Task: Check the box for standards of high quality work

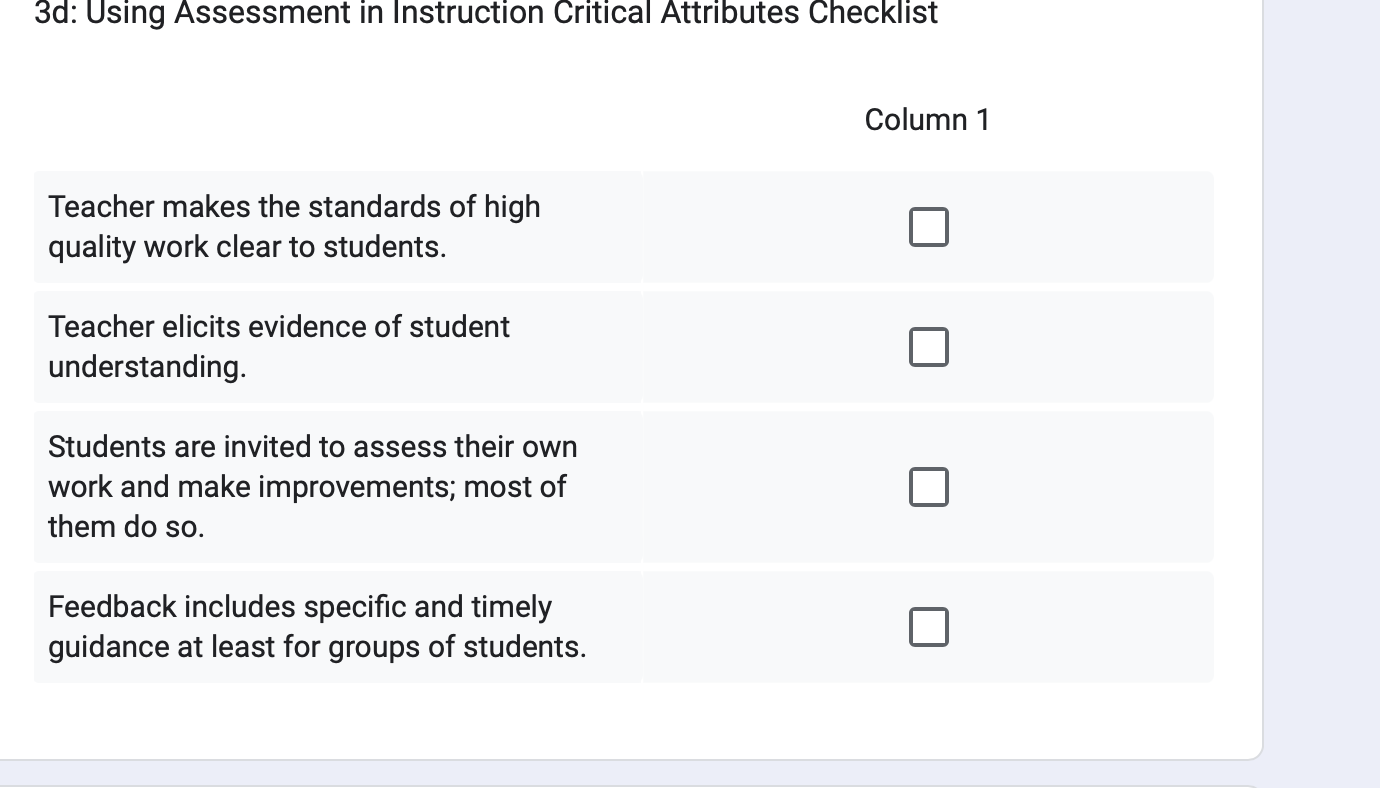Action: tap(928, 227)
